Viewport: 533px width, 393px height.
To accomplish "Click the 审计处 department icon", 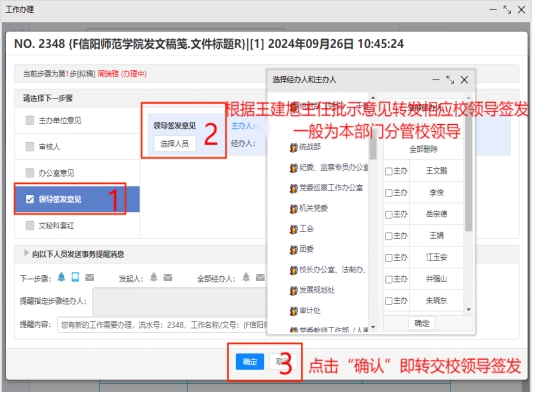I will pos(293,311).
